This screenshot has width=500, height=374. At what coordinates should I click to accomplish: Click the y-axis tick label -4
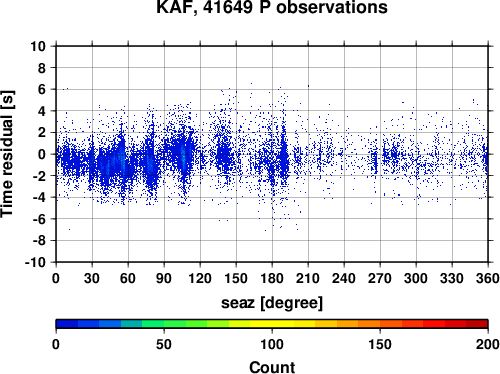[x=39, y=198]
